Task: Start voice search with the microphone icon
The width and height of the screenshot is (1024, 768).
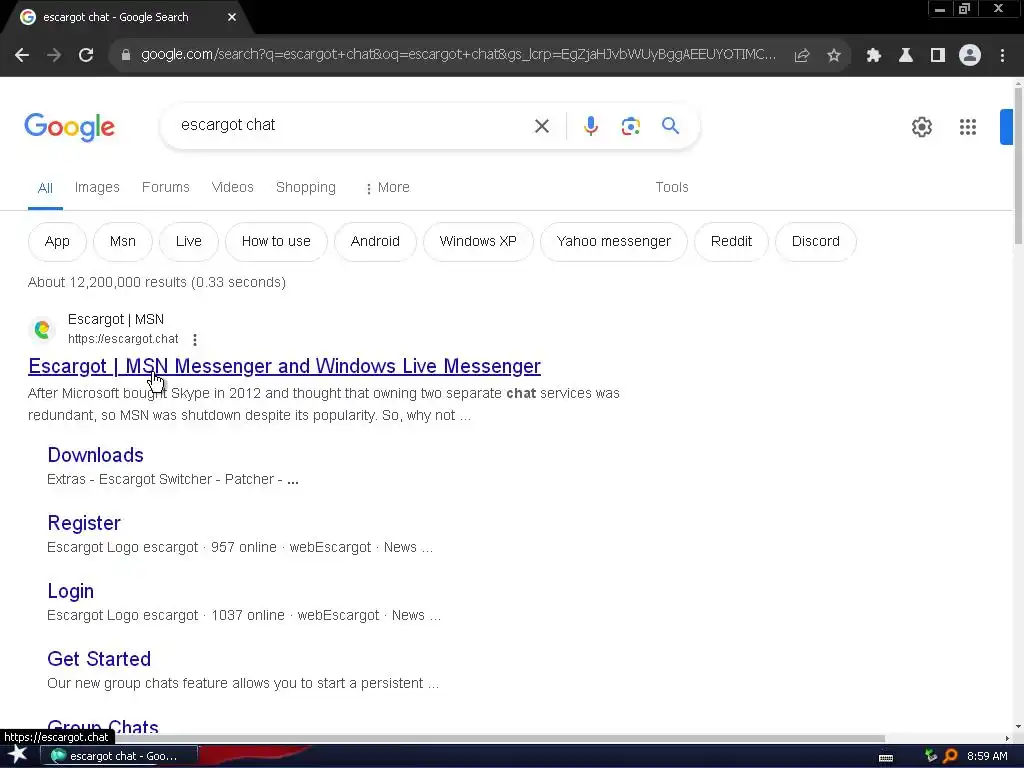Action: (x=591, y=126)
